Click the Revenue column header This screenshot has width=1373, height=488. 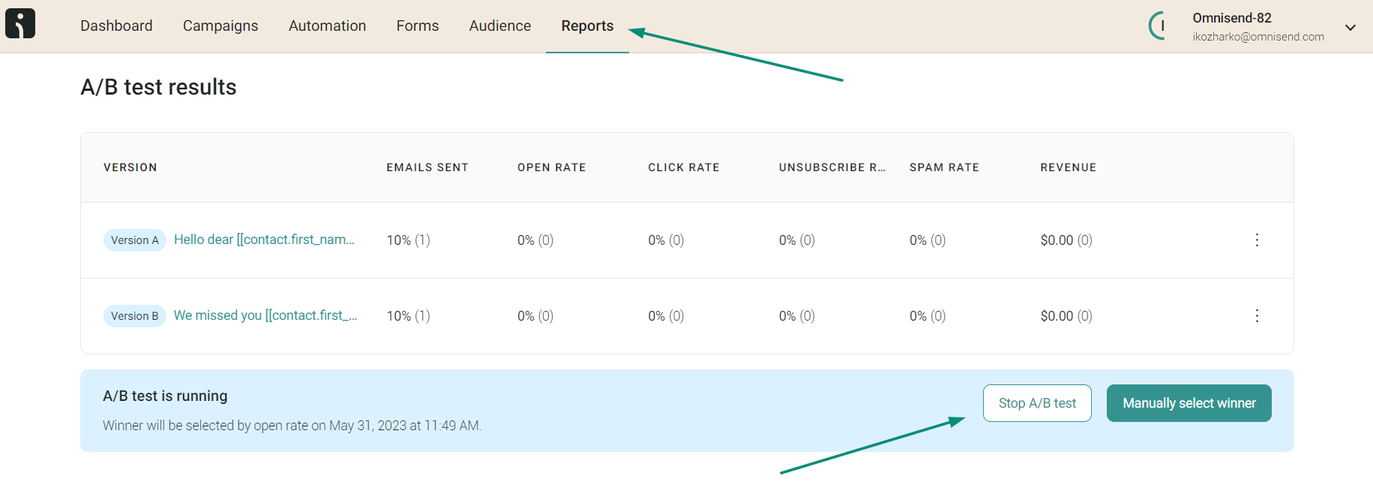(x=1068, y=167)
